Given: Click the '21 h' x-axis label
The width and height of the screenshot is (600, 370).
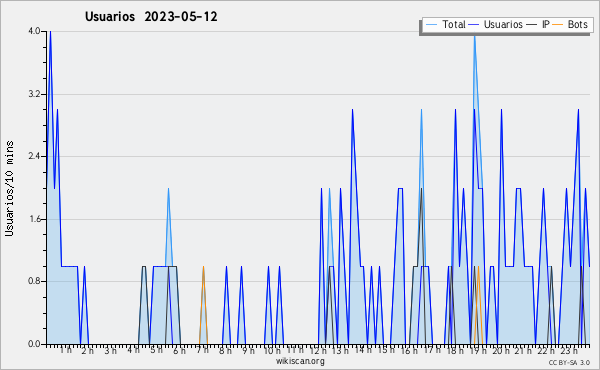Looking at the screenshot, I should (x=524, y=351).
